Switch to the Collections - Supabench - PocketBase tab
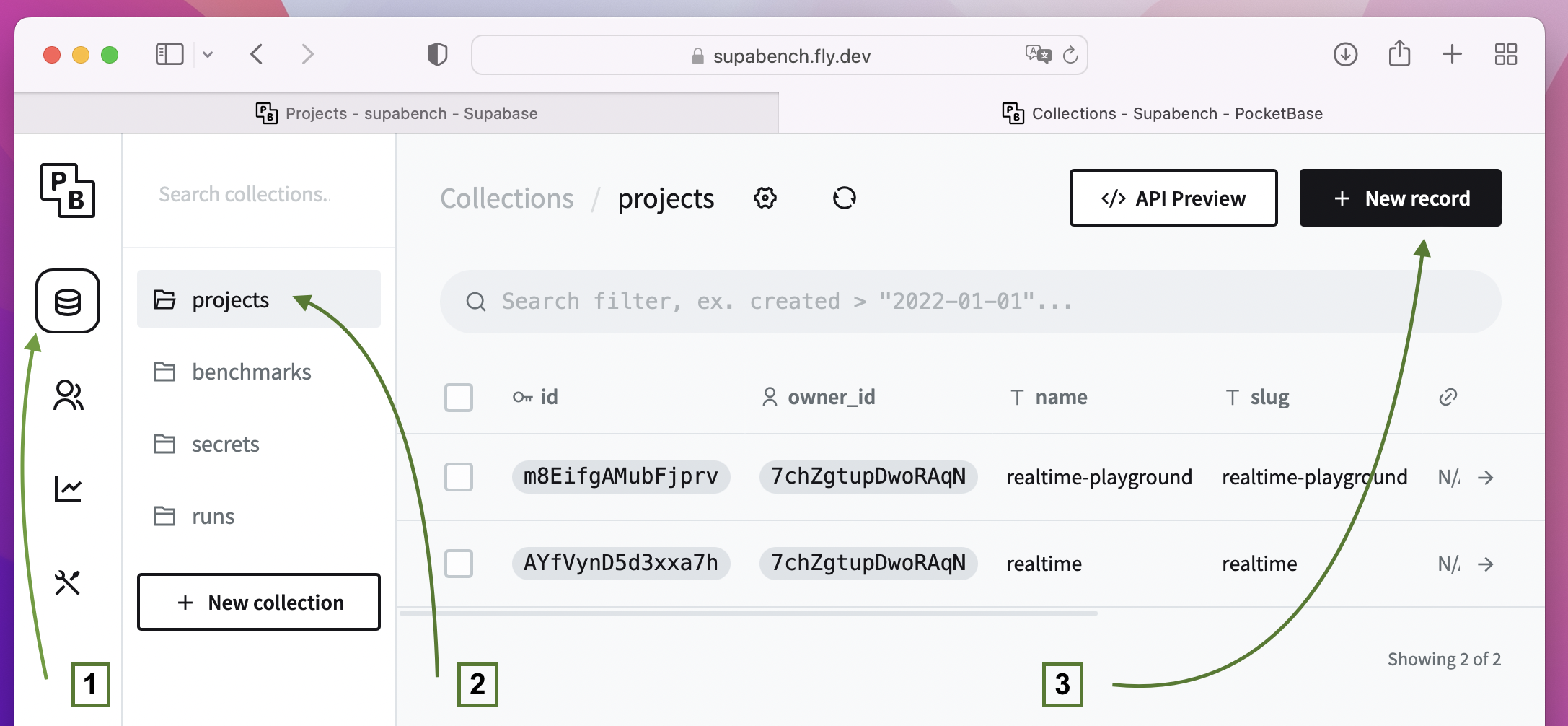 pyautogui.click(x=1162, y=113)
